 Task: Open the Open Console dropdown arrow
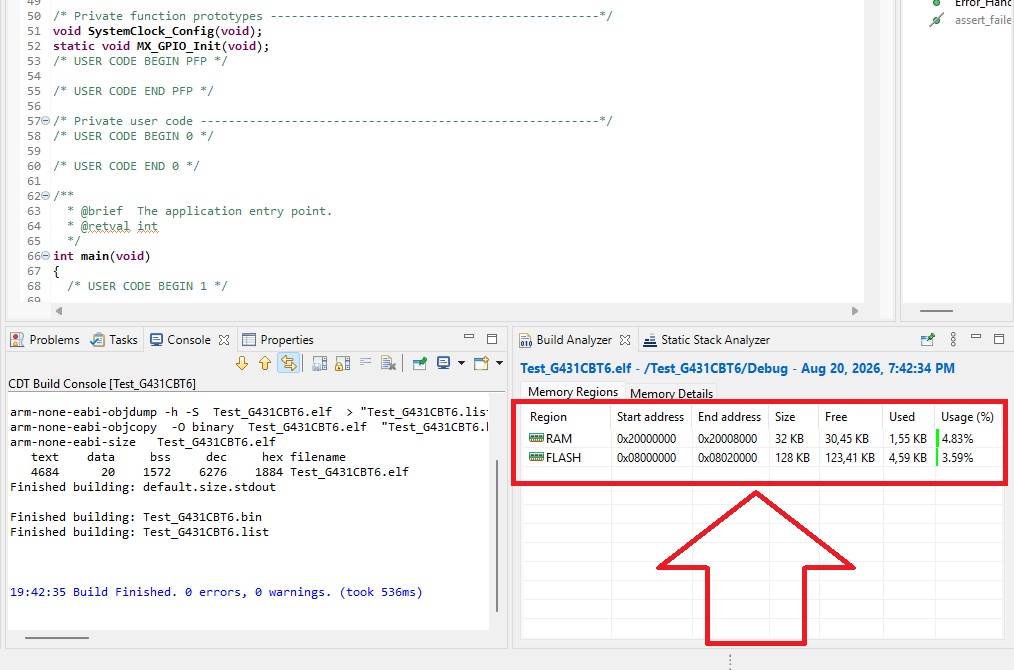pos(499,363)
